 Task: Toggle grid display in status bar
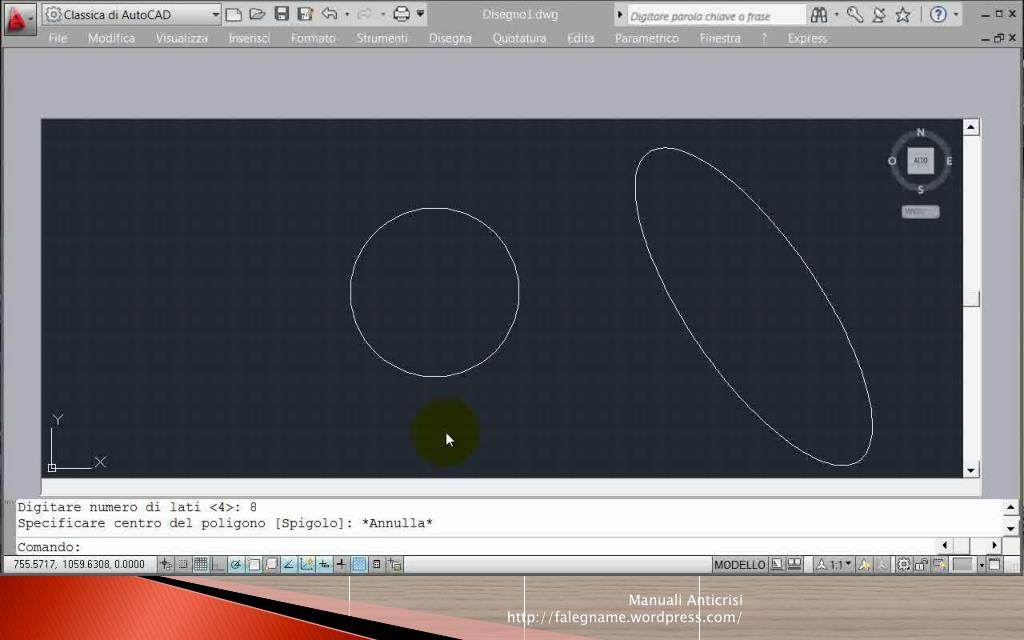tap(200, 565)
